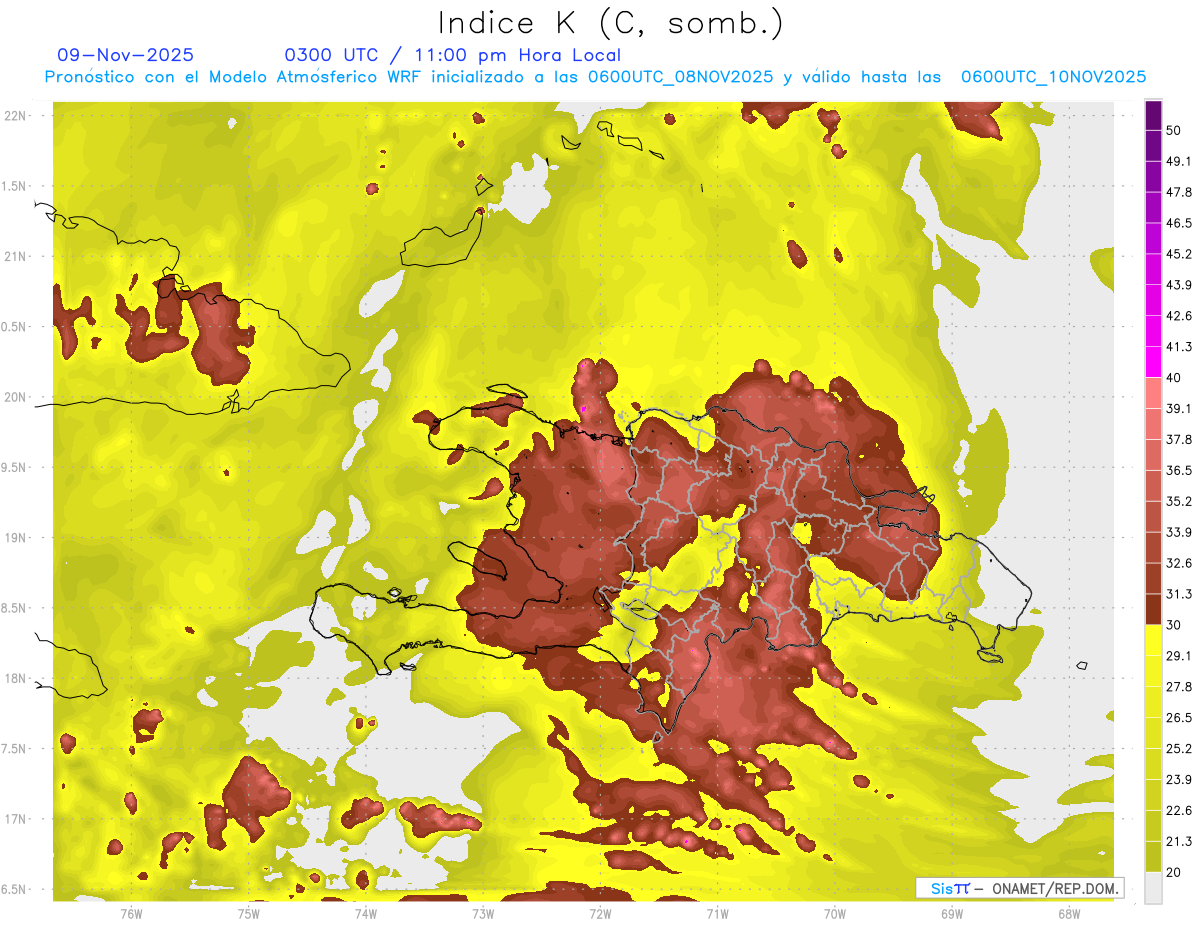Click the legend value '21.3'

point(1178,841)
